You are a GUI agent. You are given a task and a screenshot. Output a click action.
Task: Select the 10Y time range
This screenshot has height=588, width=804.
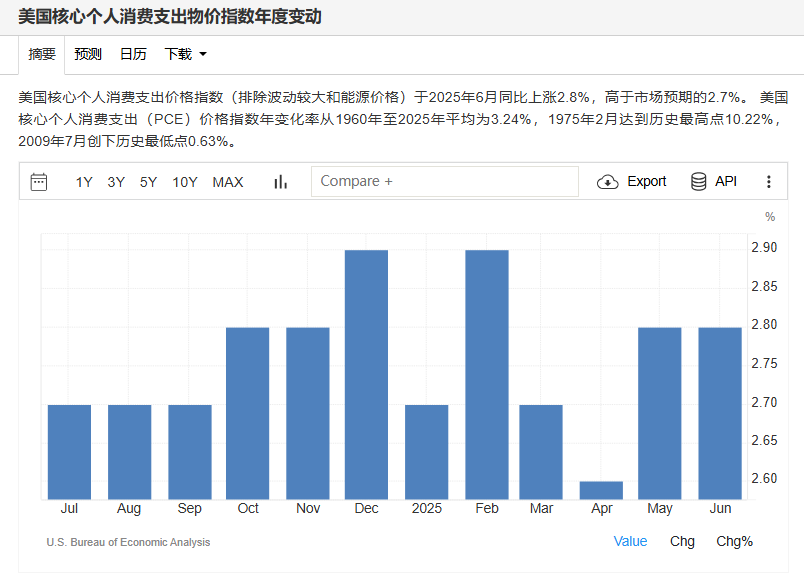(185, 182)
